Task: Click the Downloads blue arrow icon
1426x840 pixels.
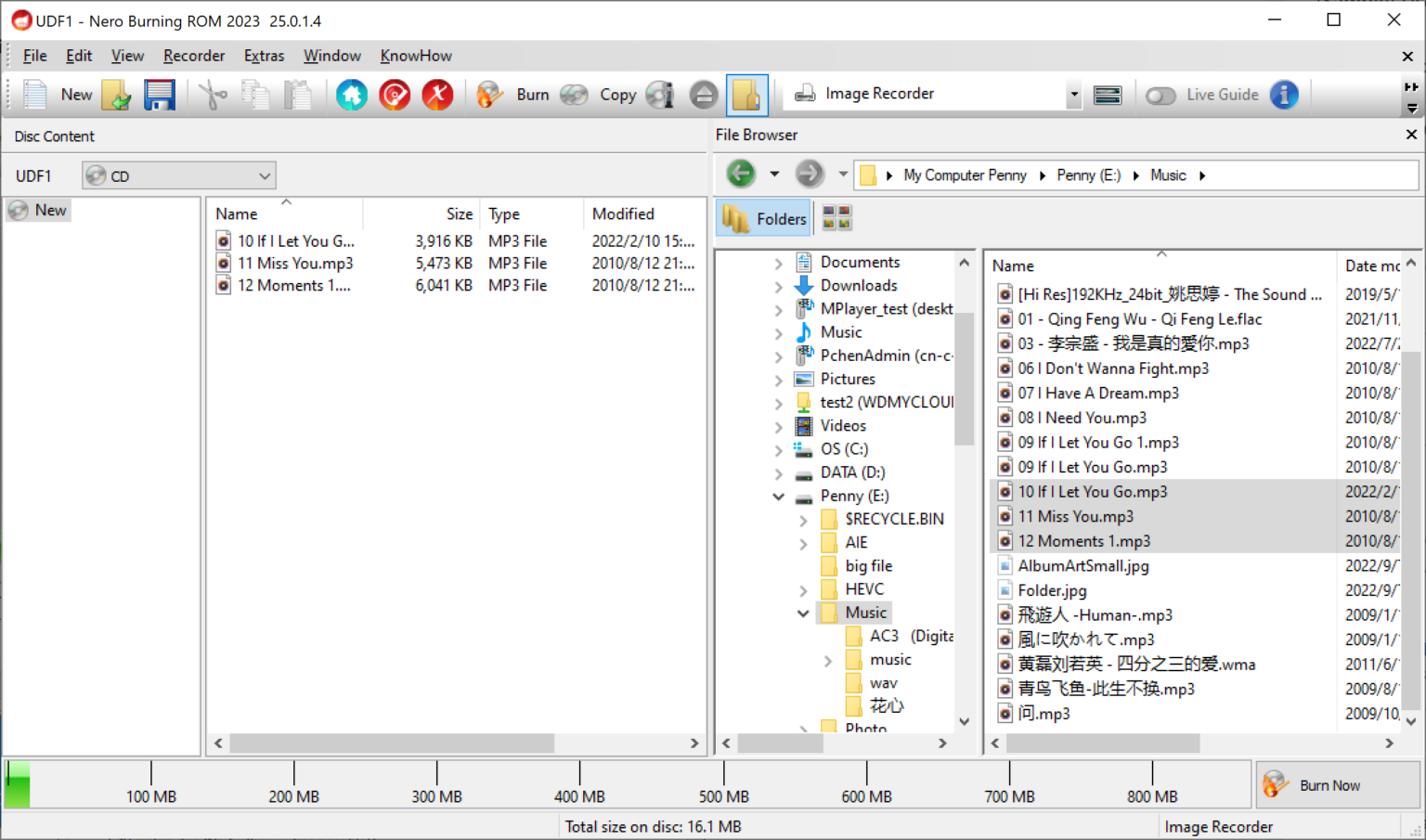Action: (804, 286)
